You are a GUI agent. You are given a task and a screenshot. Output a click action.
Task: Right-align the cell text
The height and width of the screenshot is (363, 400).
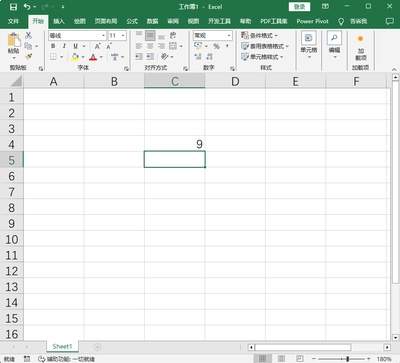pos(161,46)
